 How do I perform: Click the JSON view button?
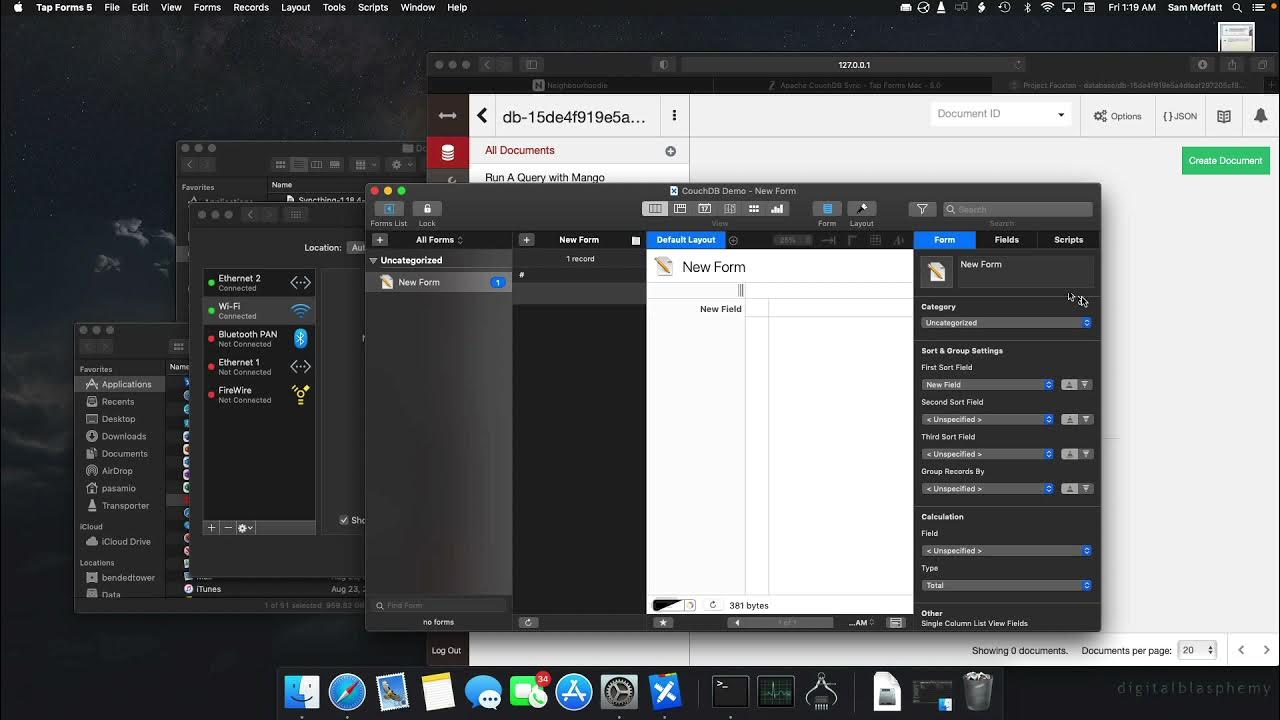pos(1180,116)
